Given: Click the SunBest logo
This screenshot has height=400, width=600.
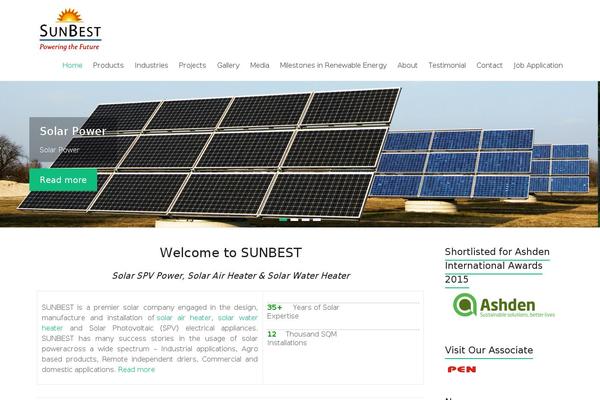Looking at the screenshot, I should (x=70, y=29).
